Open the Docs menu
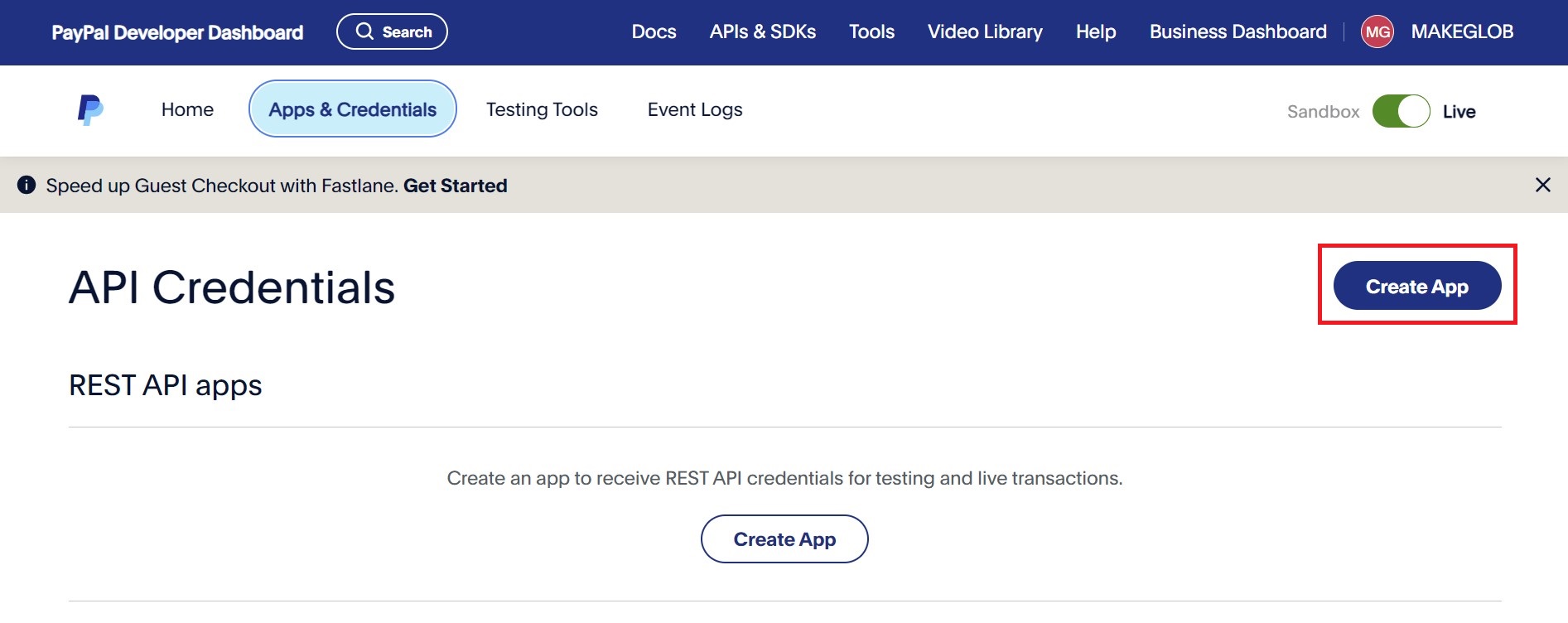This screenshot has width=1568, height=623. (x=654, y=31)
